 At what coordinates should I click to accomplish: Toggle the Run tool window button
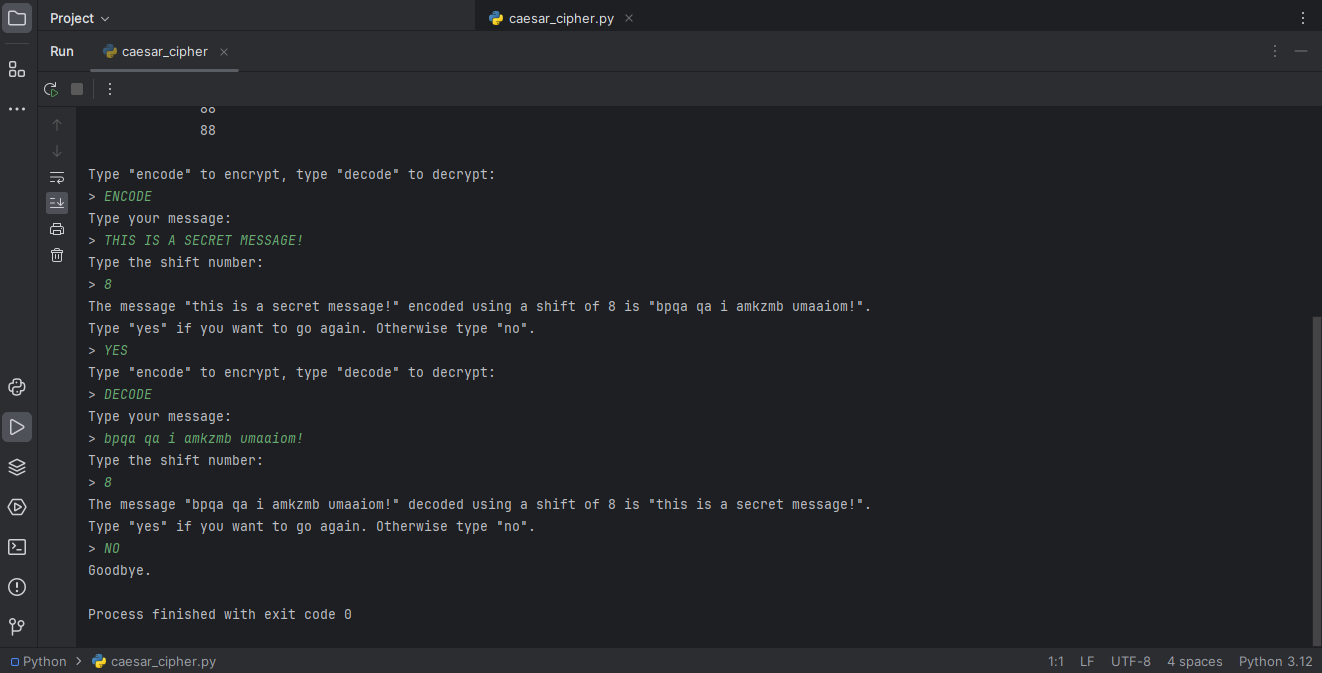point(17,427)
